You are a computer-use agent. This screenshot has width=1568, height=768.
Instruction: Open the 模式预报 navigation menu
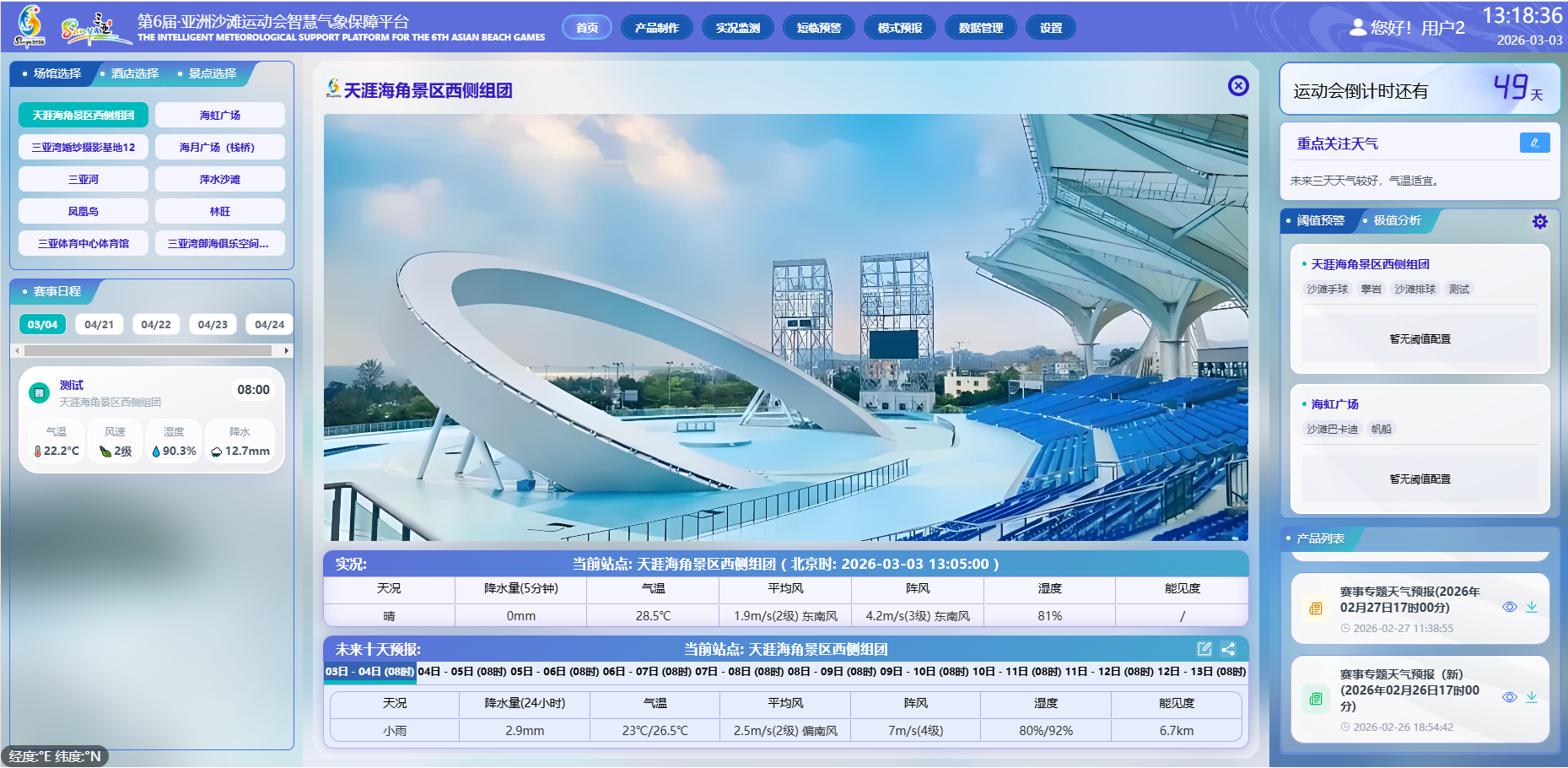(899, 28)
